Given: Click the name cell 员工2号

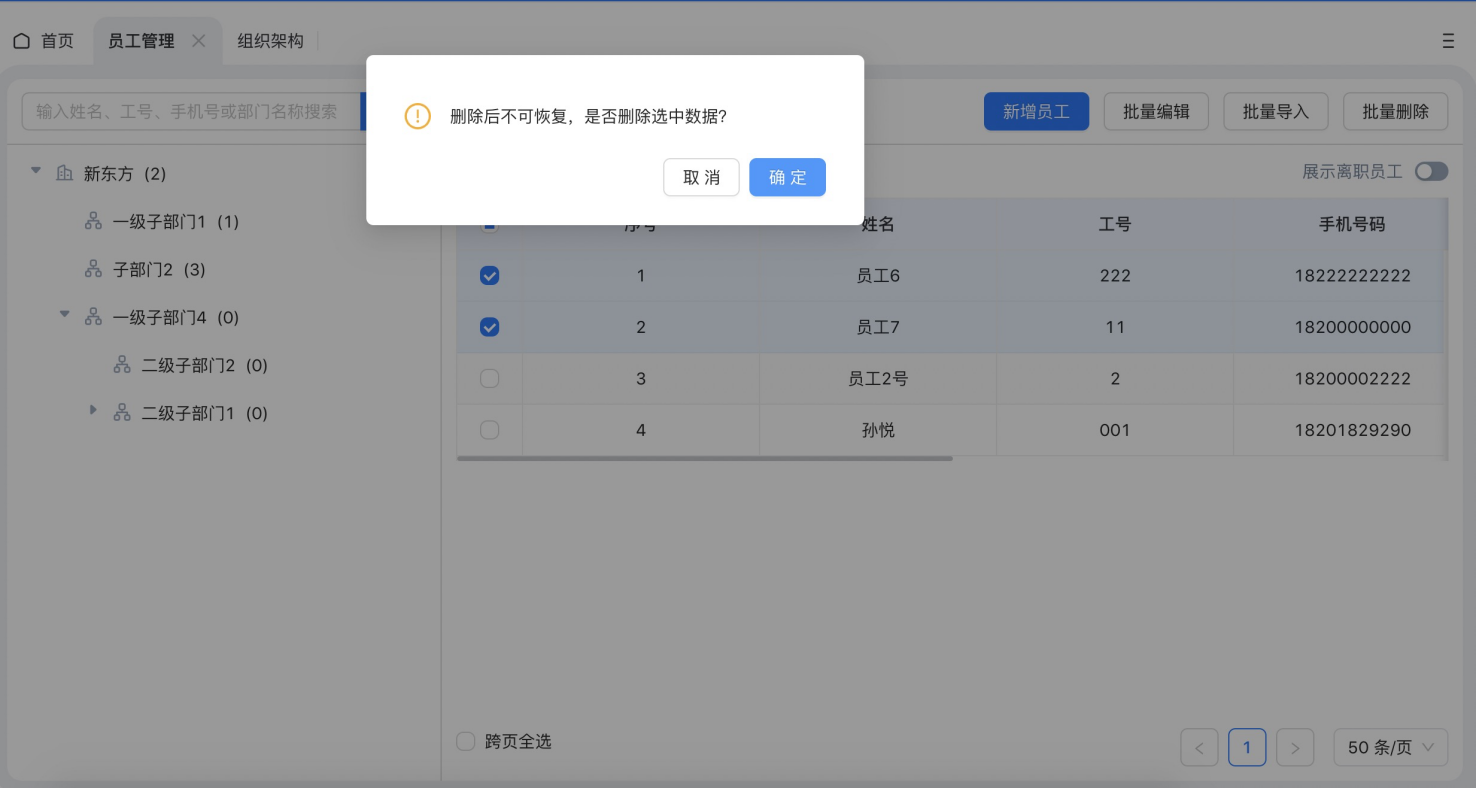Looking at the screenshot, I should pos(878,378).
